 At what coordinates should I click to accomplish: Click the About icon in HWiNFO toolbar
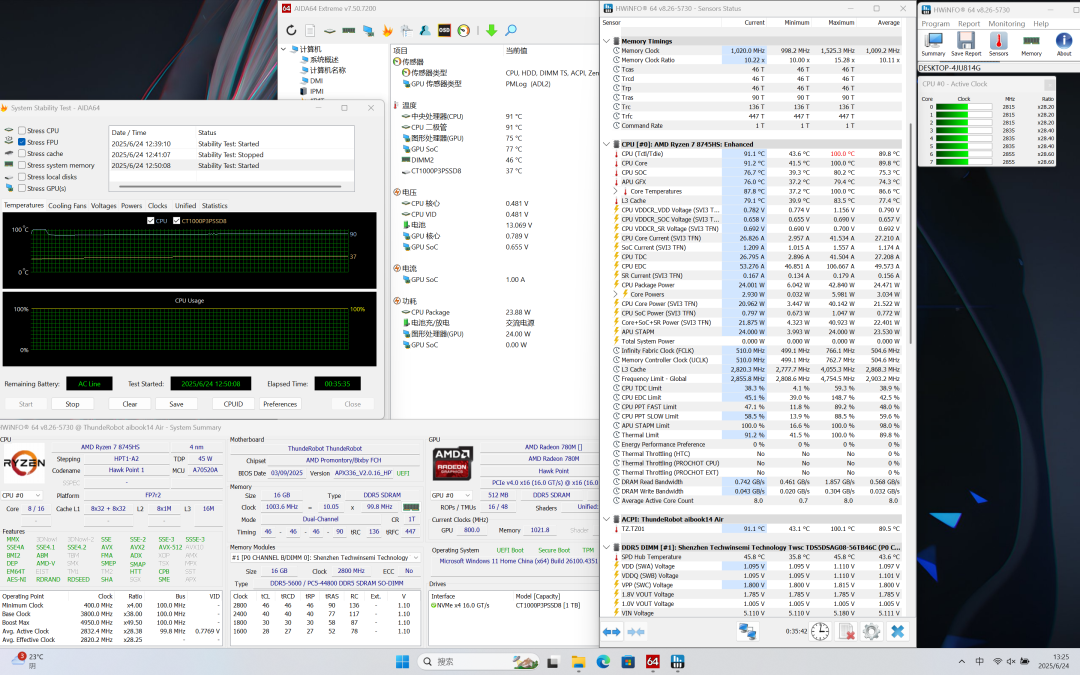tap(1064, 44)
